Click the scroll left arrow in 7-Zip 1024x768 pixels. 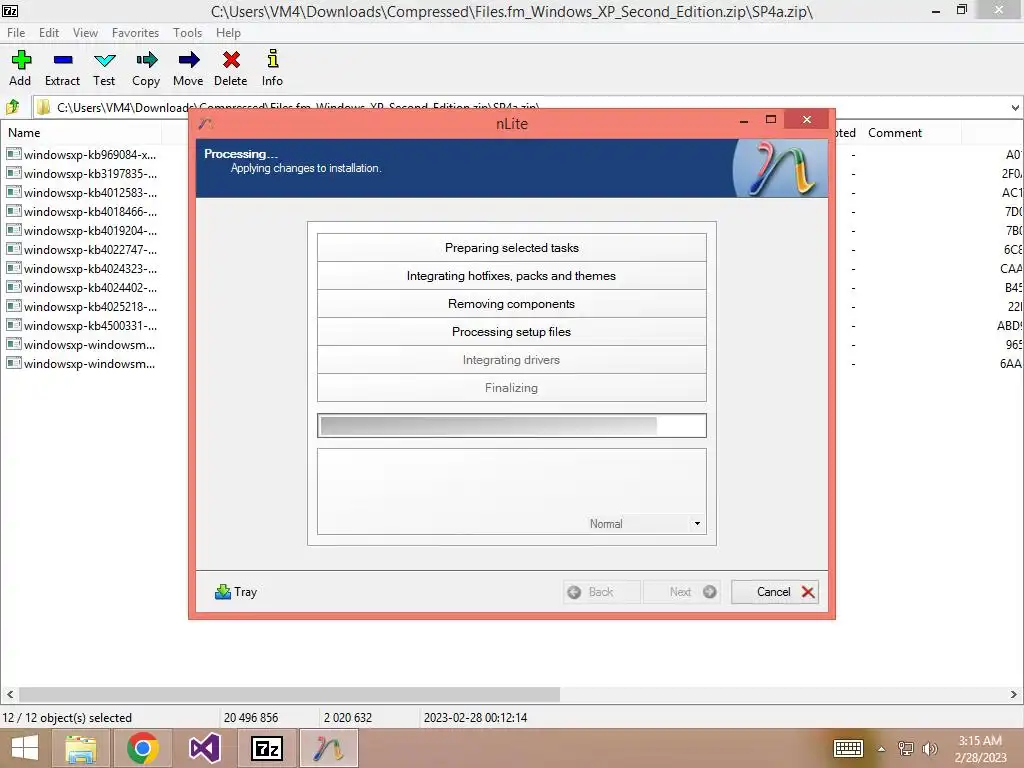(10, 694)
